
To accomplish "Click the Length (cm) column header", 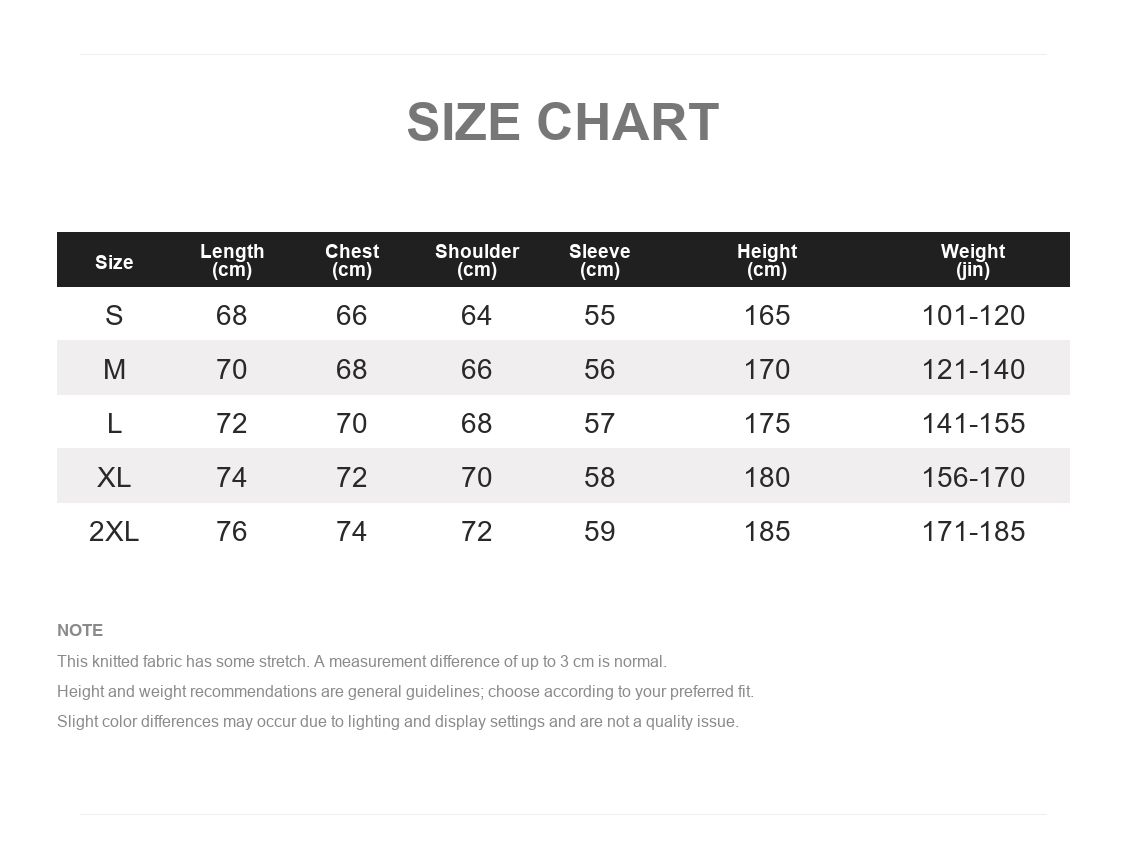I will pos(232,261).
